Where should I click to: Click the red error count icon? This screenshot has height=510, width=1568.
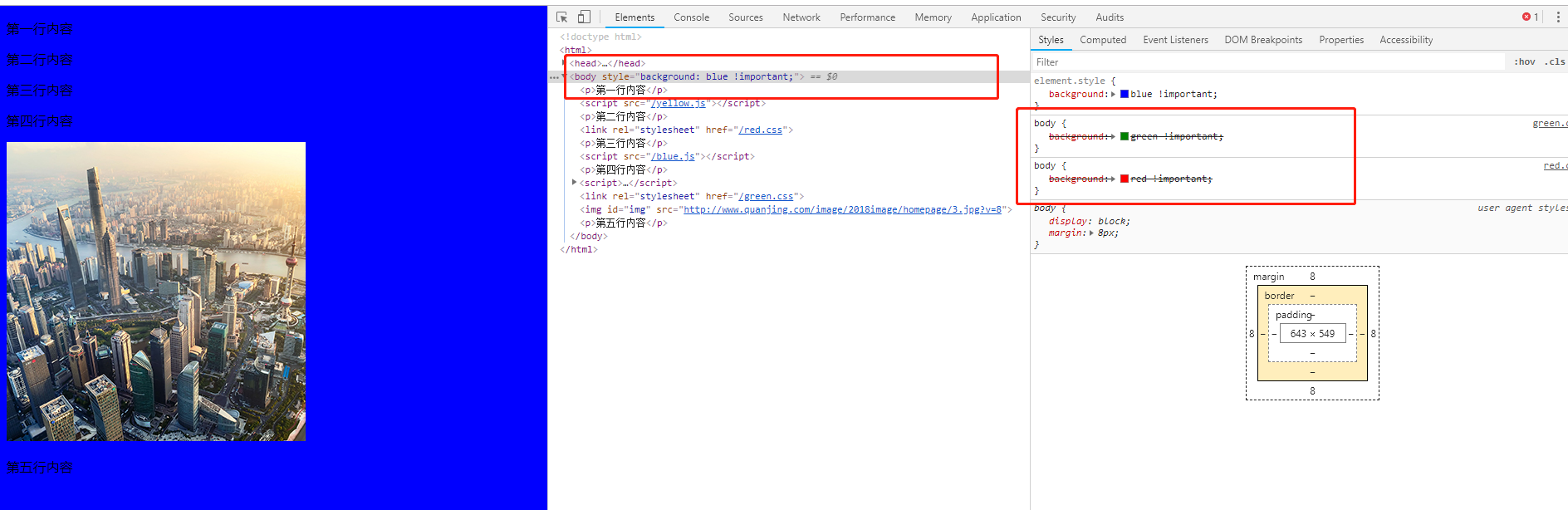(1526, 17)
